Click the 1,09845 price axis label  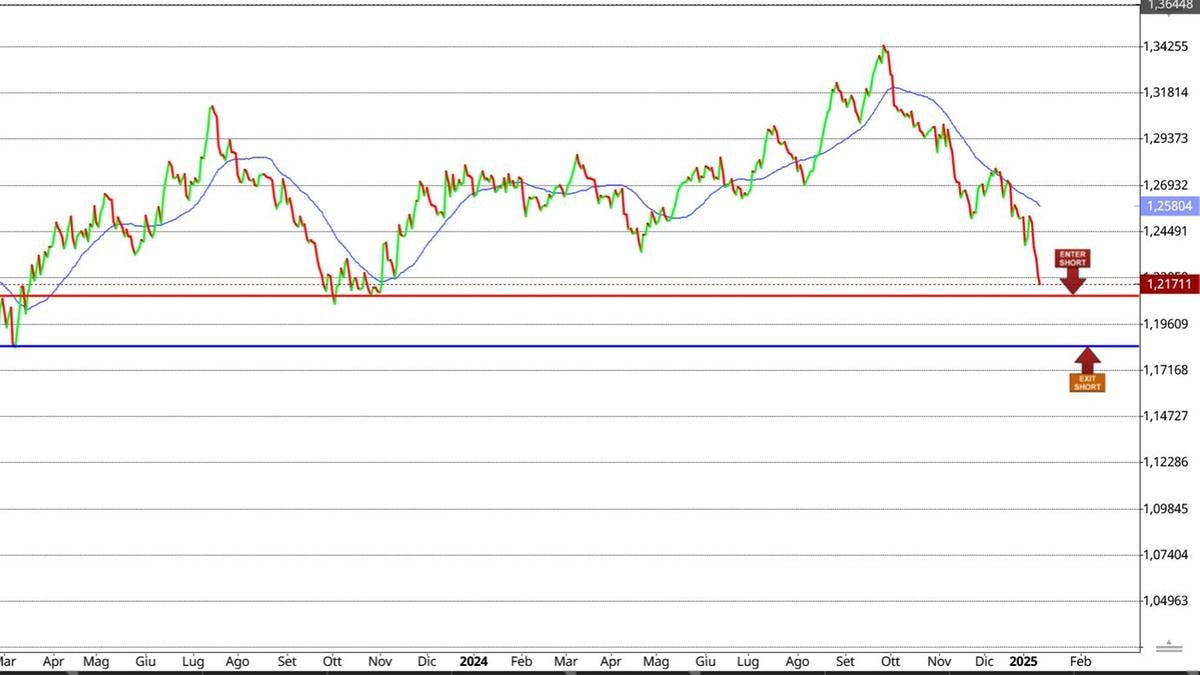coord(1168,508)
